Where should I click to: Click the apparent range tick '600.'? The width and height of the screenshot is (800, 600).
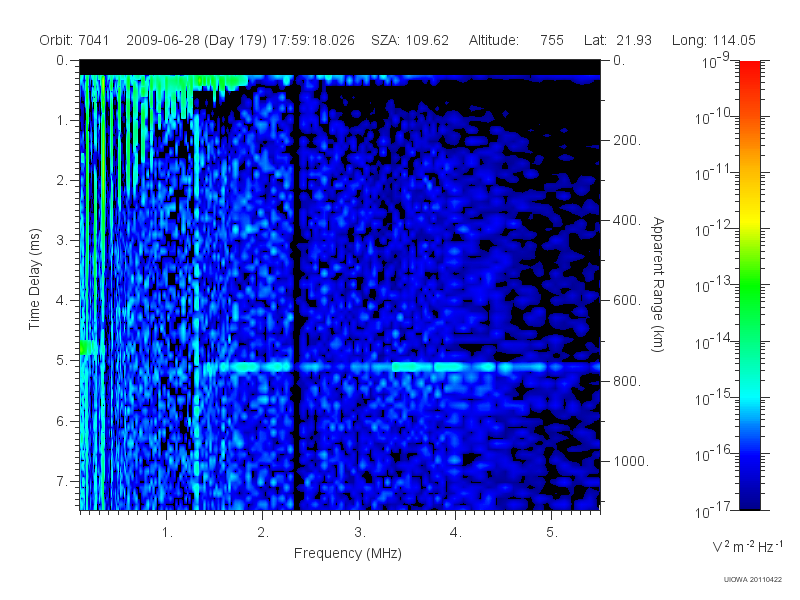627,301
